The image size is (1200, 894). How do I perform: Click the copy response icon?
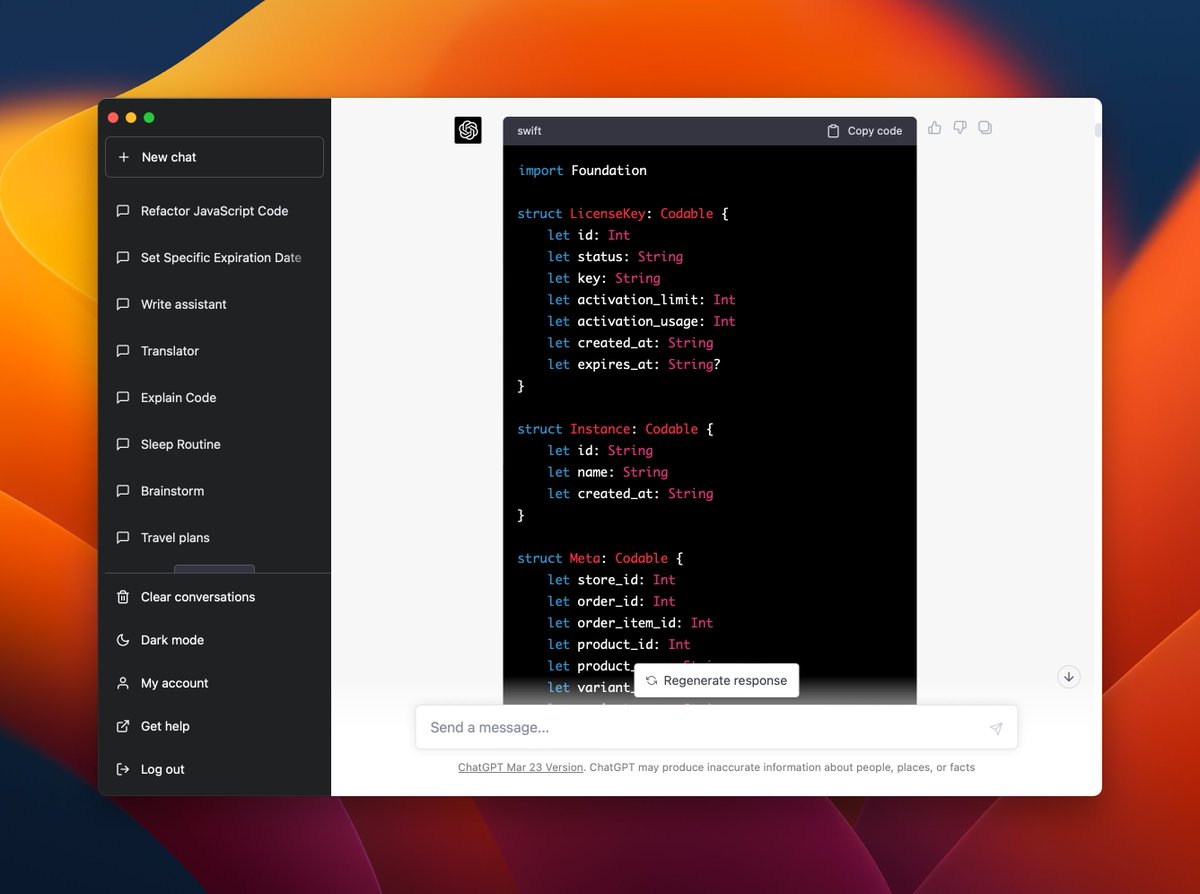point(985,127)
